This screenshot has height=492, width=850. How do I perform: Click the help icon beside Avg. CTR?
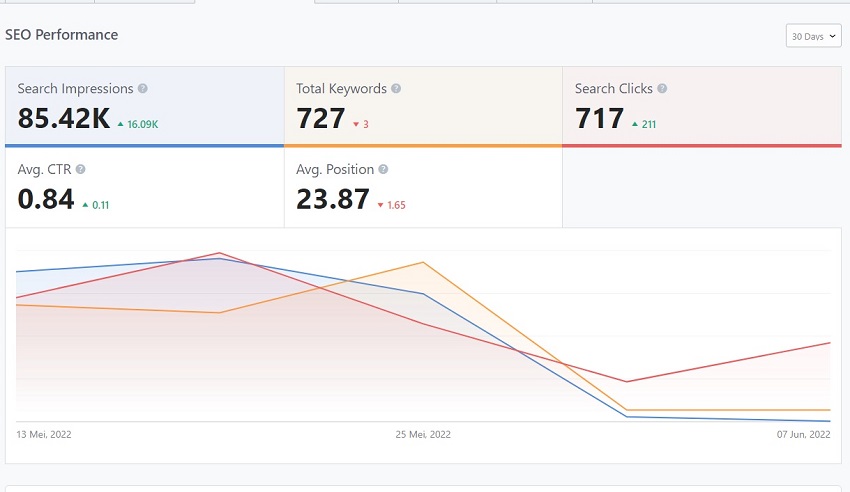pos(80,170)
